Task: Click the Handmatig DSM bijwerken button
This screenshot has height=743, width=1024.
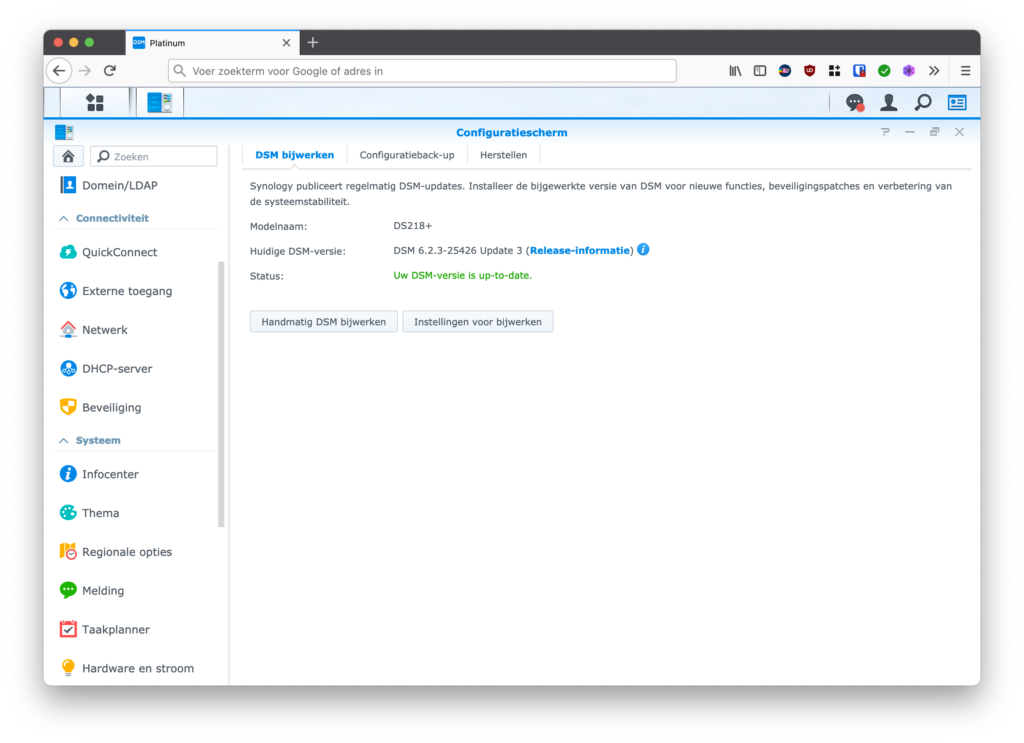Action: [x=323, y=322]
